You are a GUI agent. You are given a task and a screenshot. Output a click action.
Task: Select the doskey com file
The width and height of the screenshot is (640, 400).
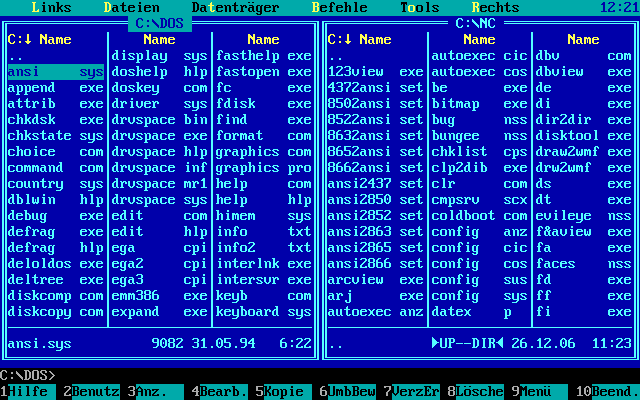point(160,88)
